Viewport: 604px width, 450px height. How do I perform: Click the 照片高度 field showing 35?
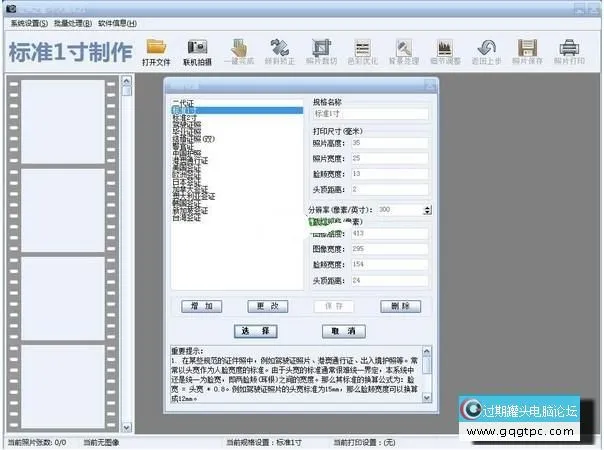[x=389, y=143]
